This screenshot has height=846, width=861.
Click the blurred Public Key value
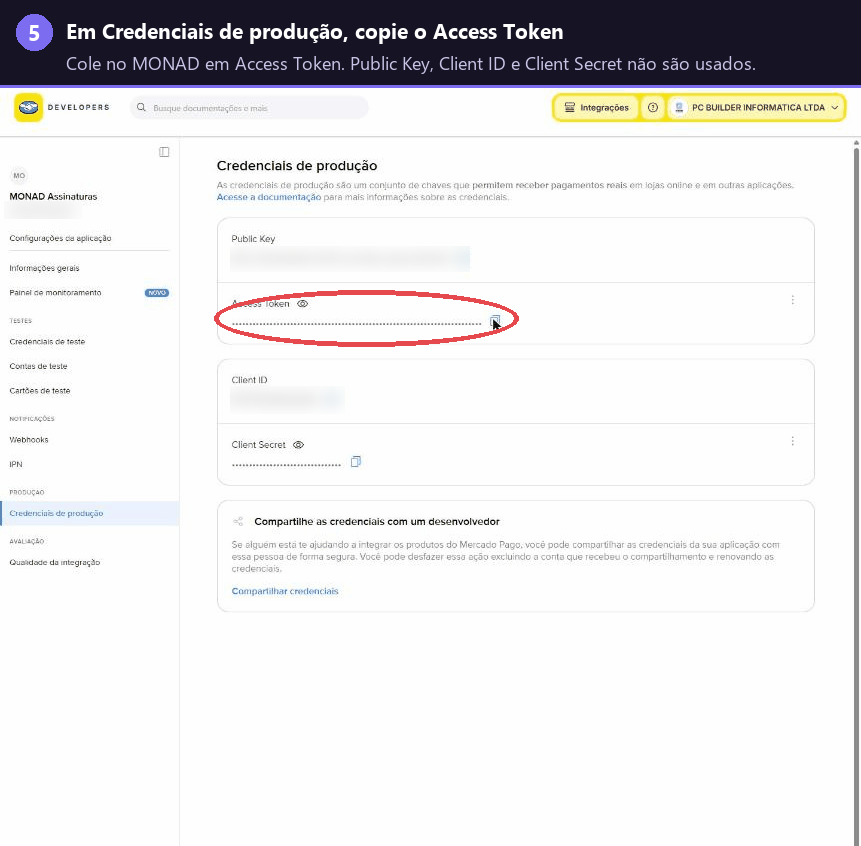point(350,259)
